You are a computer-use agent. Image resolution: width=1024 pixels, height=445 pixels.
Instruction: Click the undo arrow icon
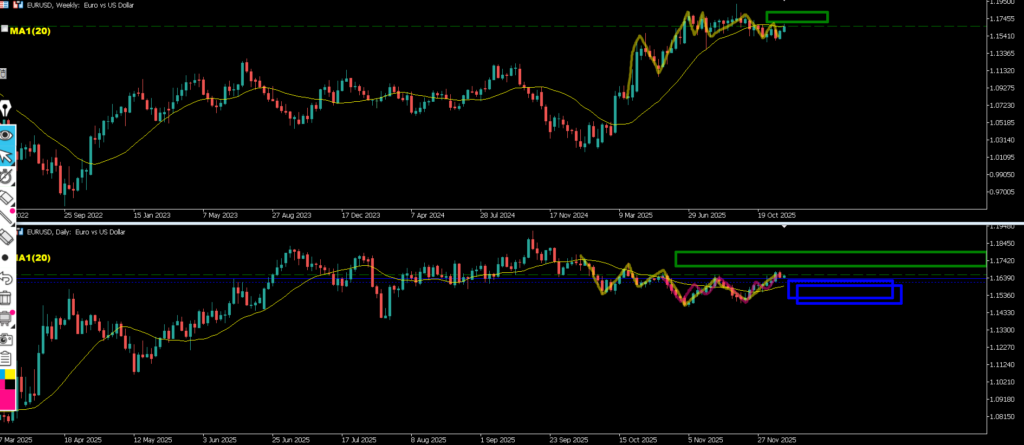pos(6,277)
